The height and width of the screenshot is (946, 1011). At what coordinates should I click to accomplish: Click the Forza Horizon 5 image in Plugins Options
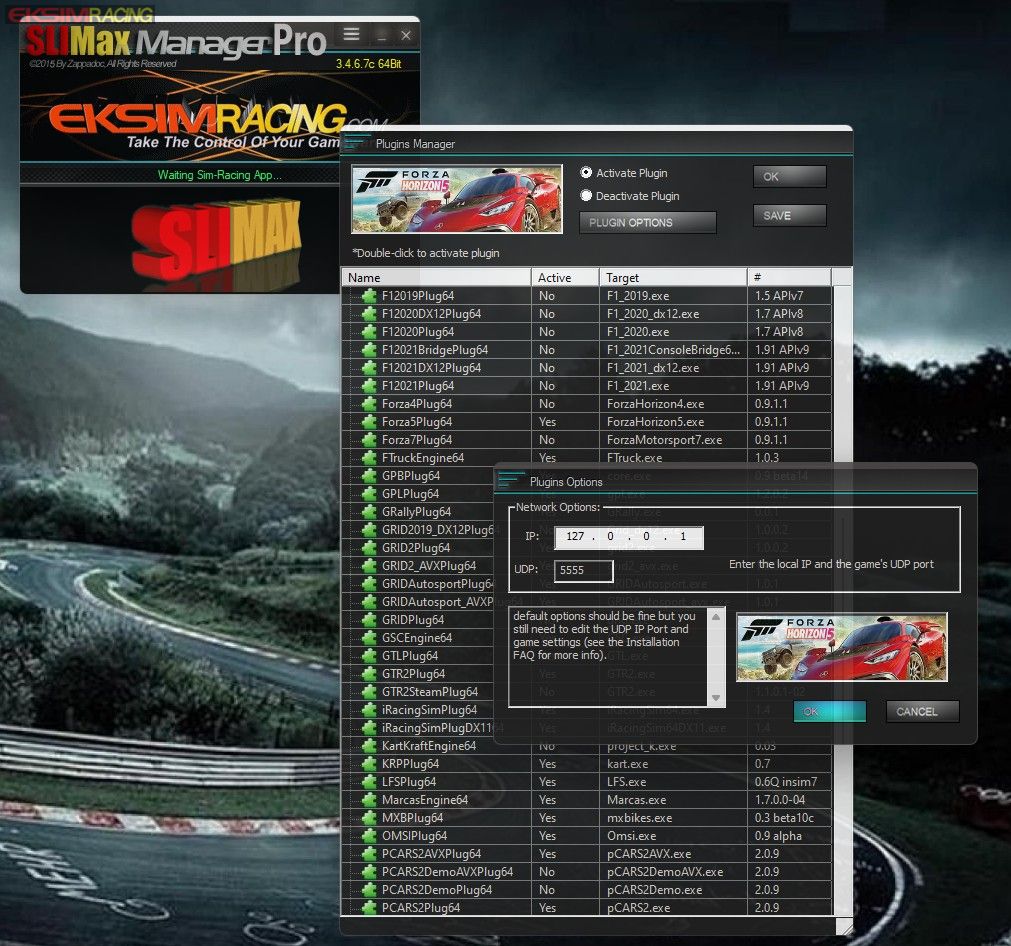841,647
